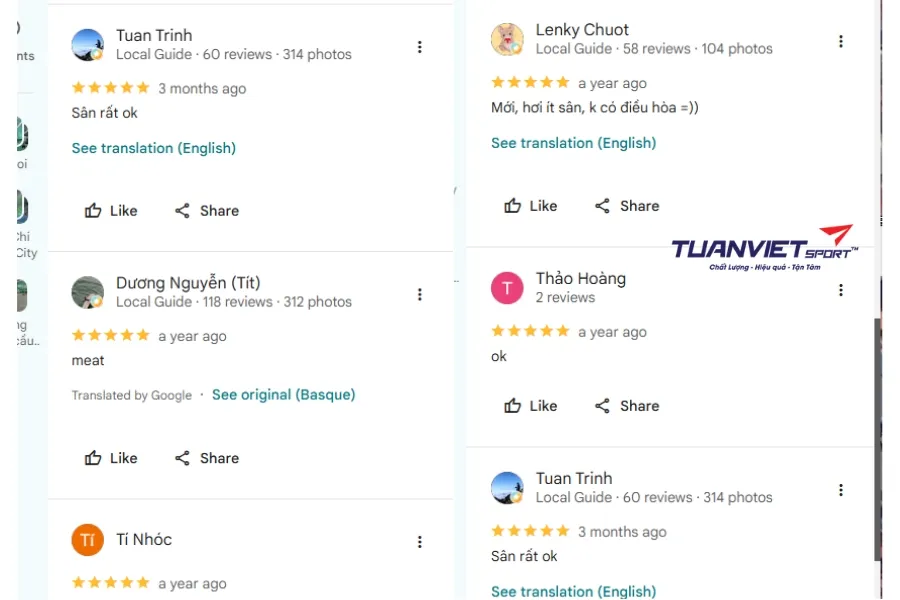Open Thảo Hoàng's pink T avatar
The height and width of the screenshot is (600, 900).
[507, 288]
